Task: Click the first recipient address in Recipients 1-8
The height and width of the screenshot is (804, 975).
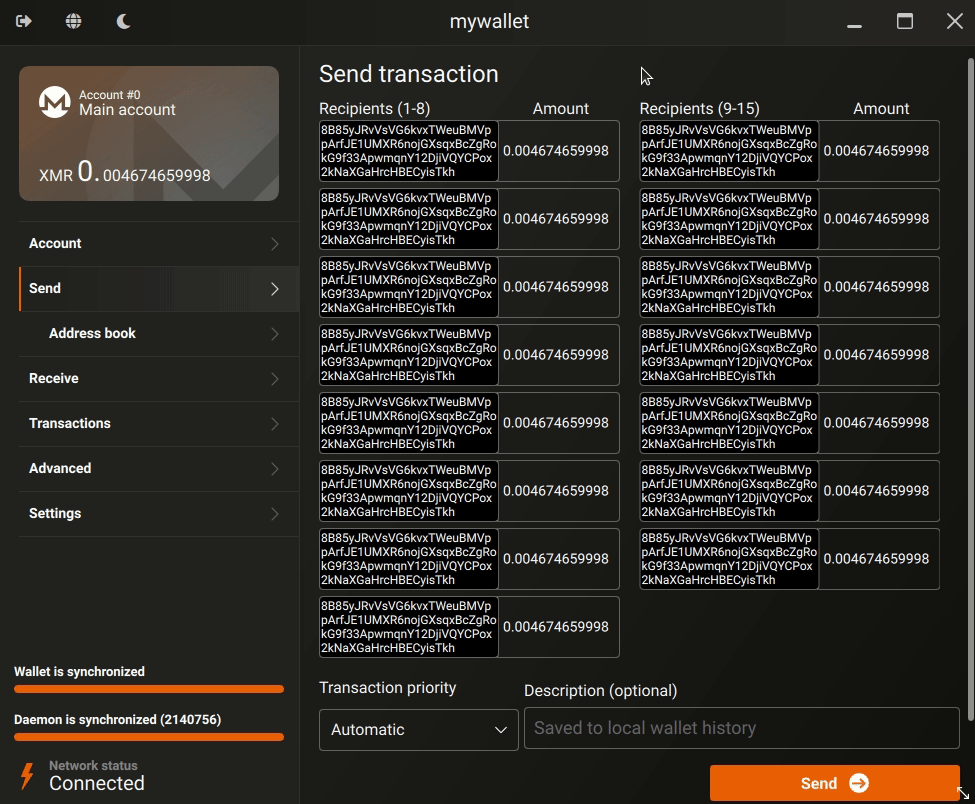Action: (409, 151)
